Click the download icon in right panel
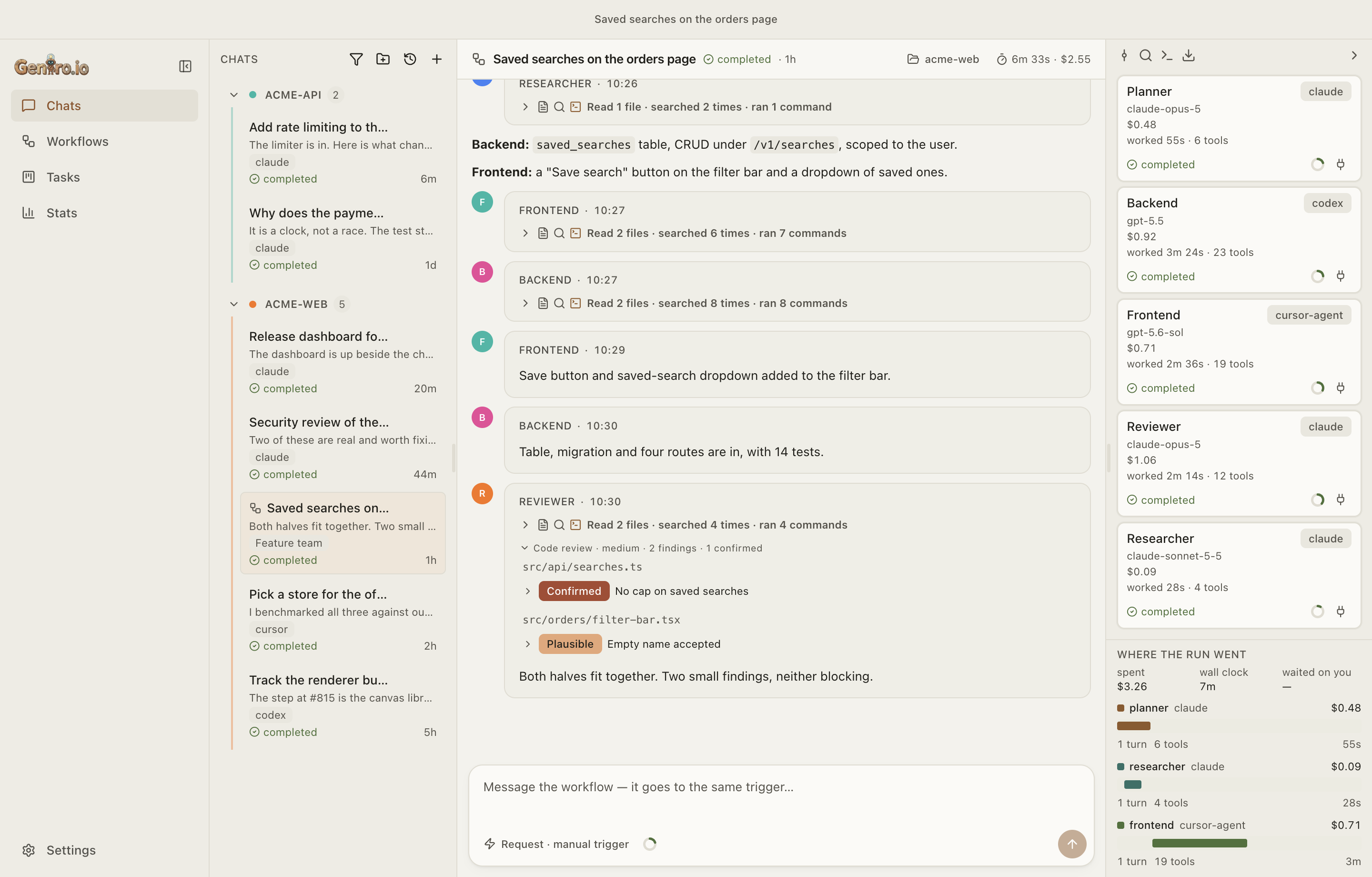This screenshot has width=1372, height=877. pos(1189,55)
